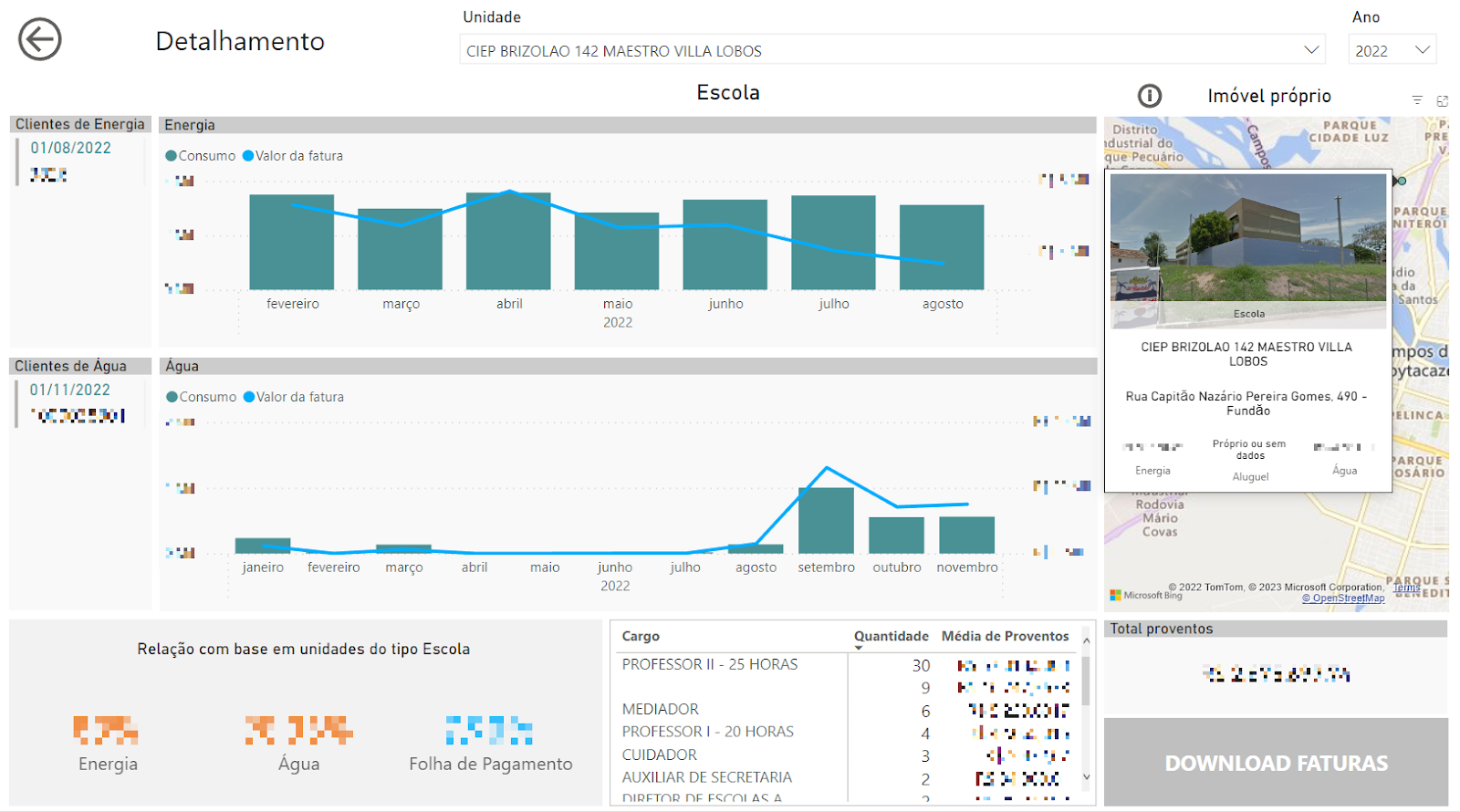Open the OpenStreetMap link on map
The image size is (1460, 812).
click(x=1342, y=599)
